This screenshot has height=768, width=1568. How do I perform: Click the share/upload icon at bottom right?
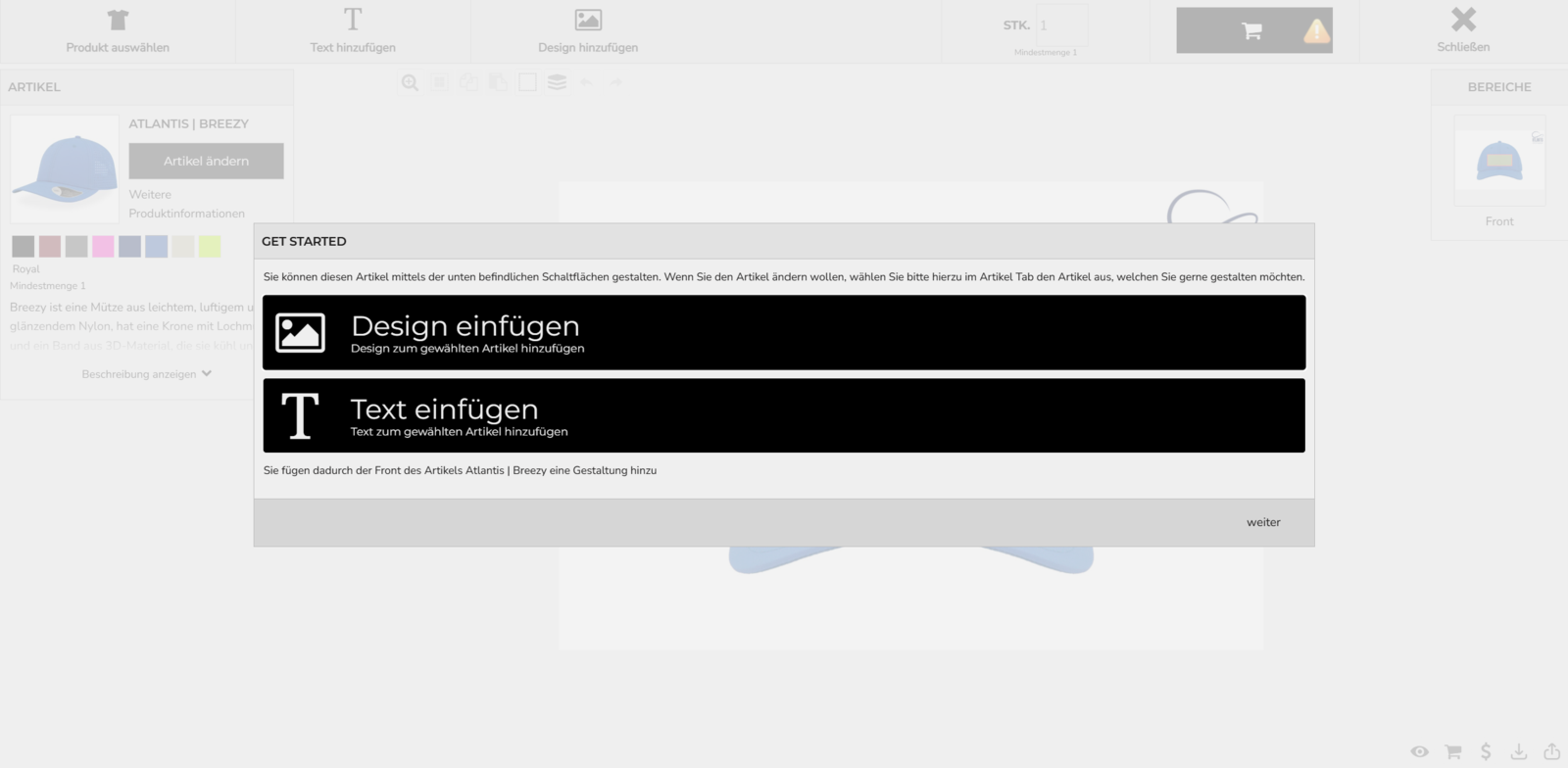(x=1551, y=751)
